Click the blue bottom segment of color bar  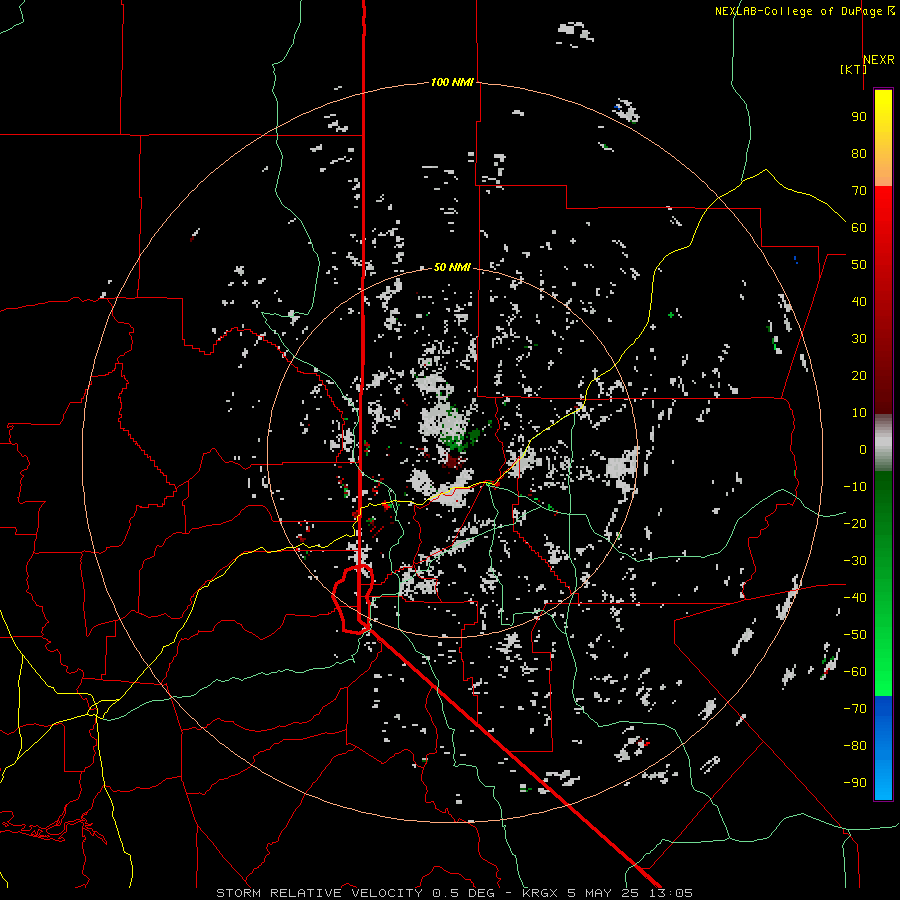click(x=883, y=748)
